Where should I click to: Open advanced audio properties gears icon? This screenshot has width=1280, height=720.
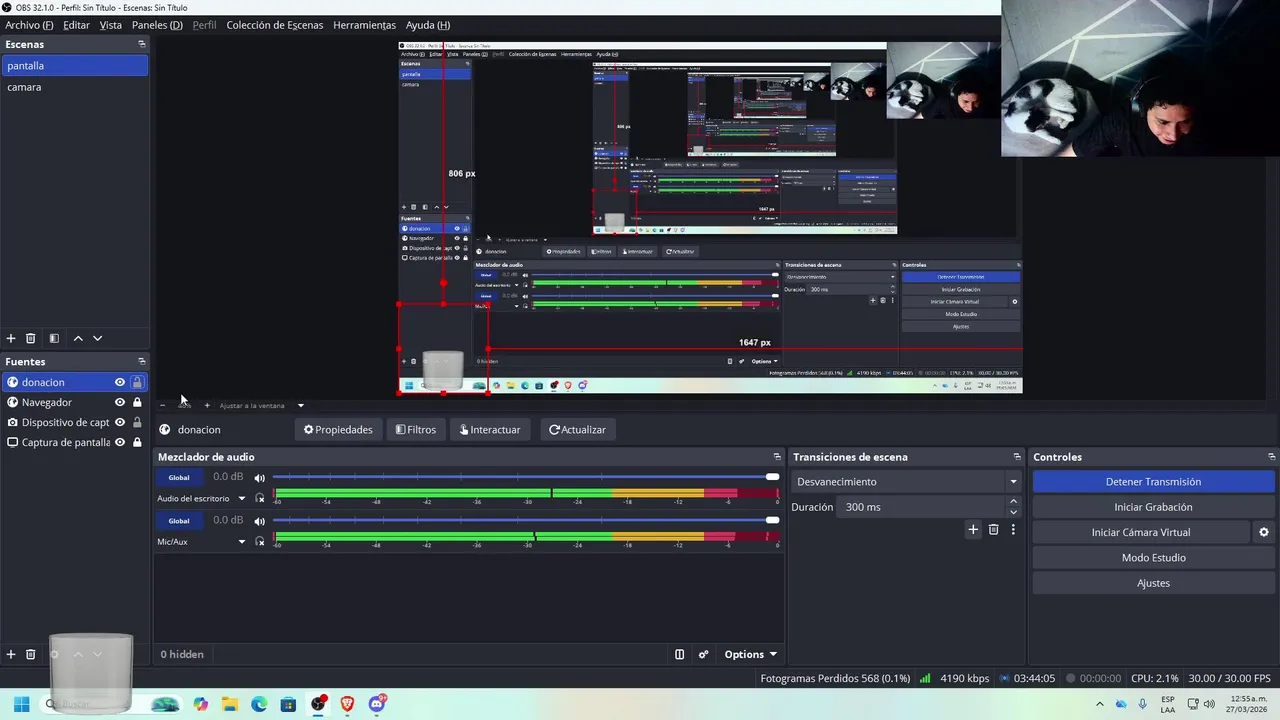point(703,654)
